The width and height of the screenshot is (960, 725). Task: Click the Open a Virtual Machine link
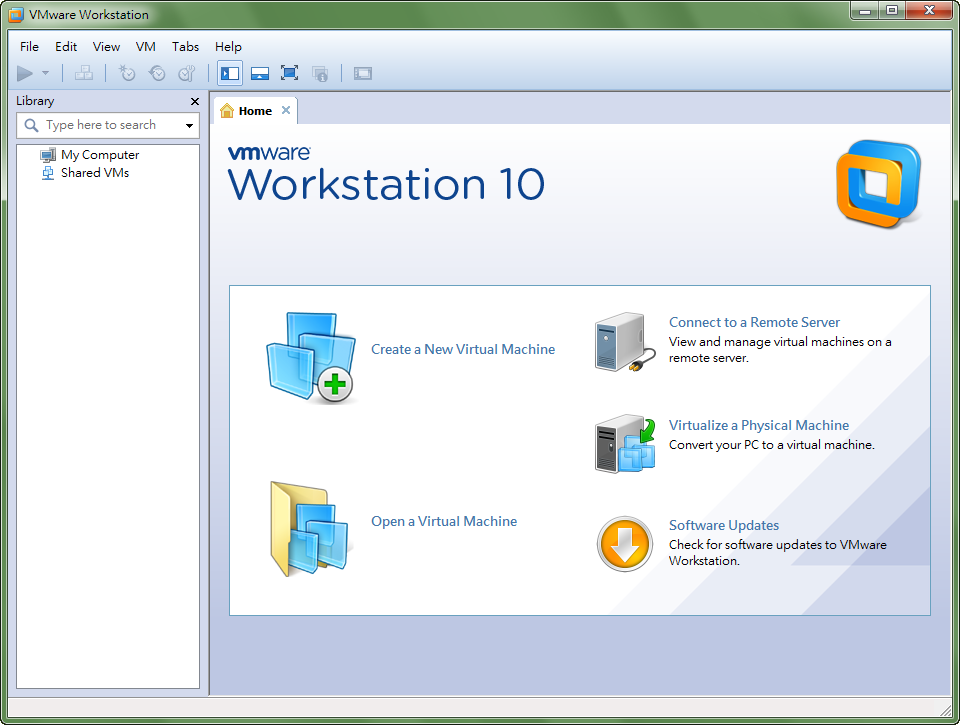tap(444, 521)
